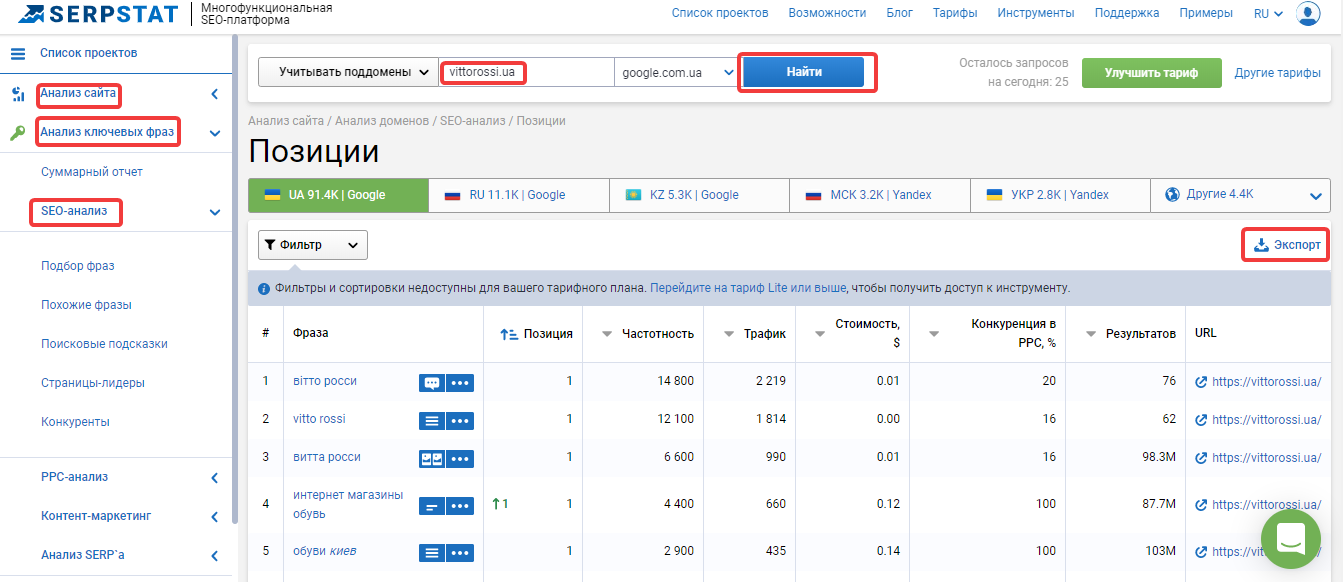Click SERP features icon in 'вітто росси' row
Image resolution: width=1343 pixels, height=582 pixels.
click(431, 382)
